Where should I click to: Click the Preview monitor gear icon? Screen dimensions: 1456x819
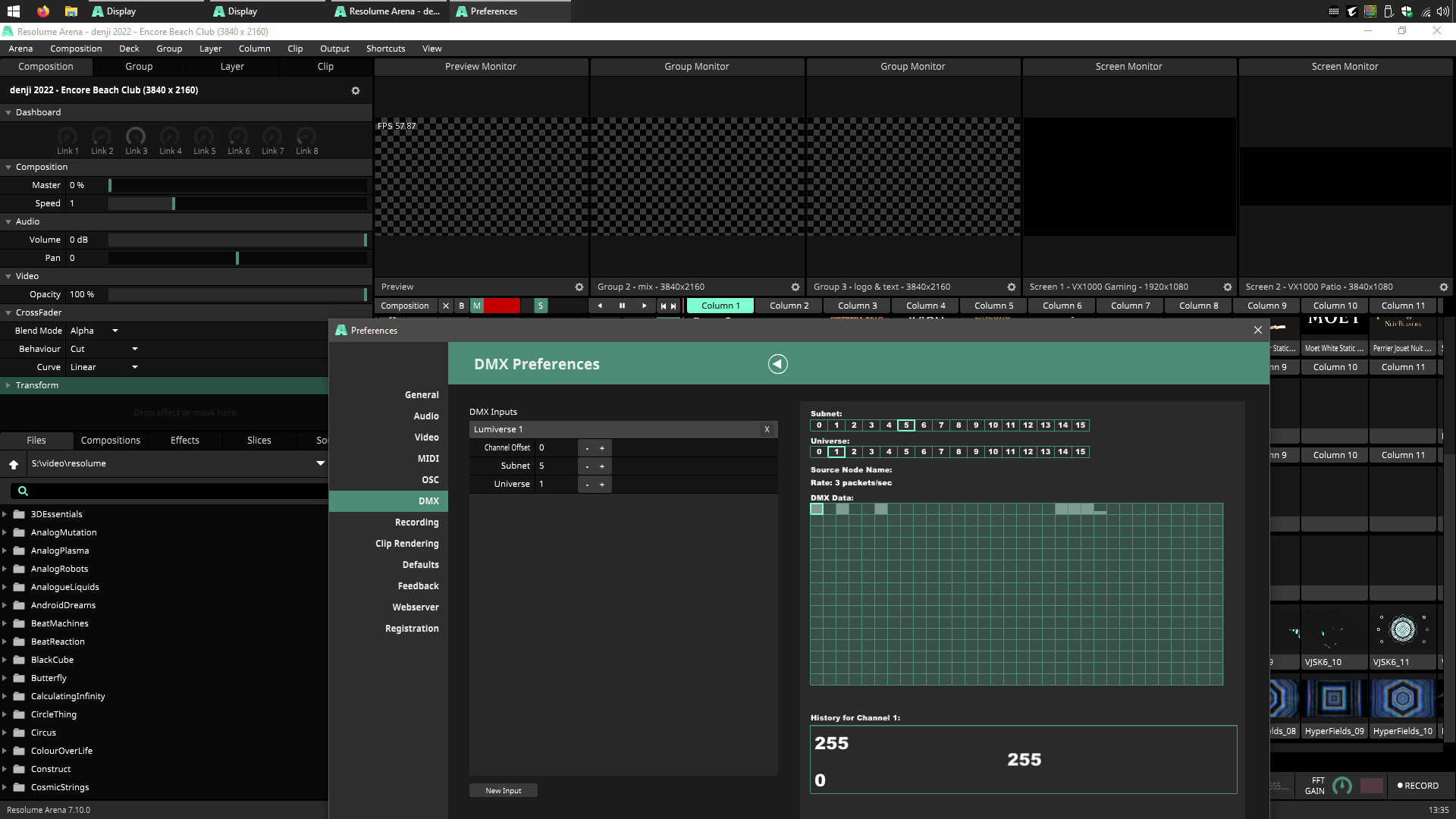point(579,287)
